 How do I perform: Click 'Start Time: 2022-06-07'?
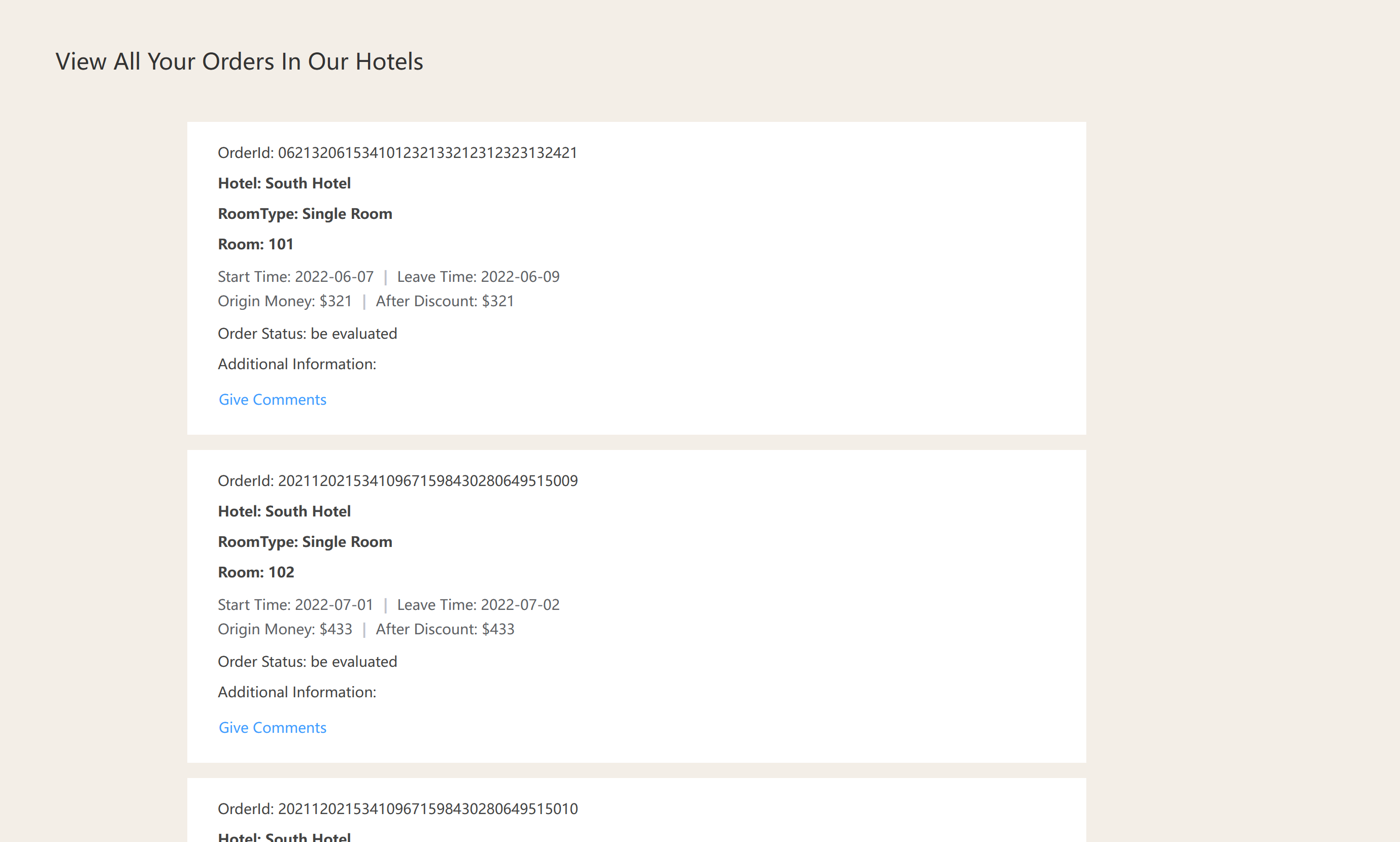point(295,276)
